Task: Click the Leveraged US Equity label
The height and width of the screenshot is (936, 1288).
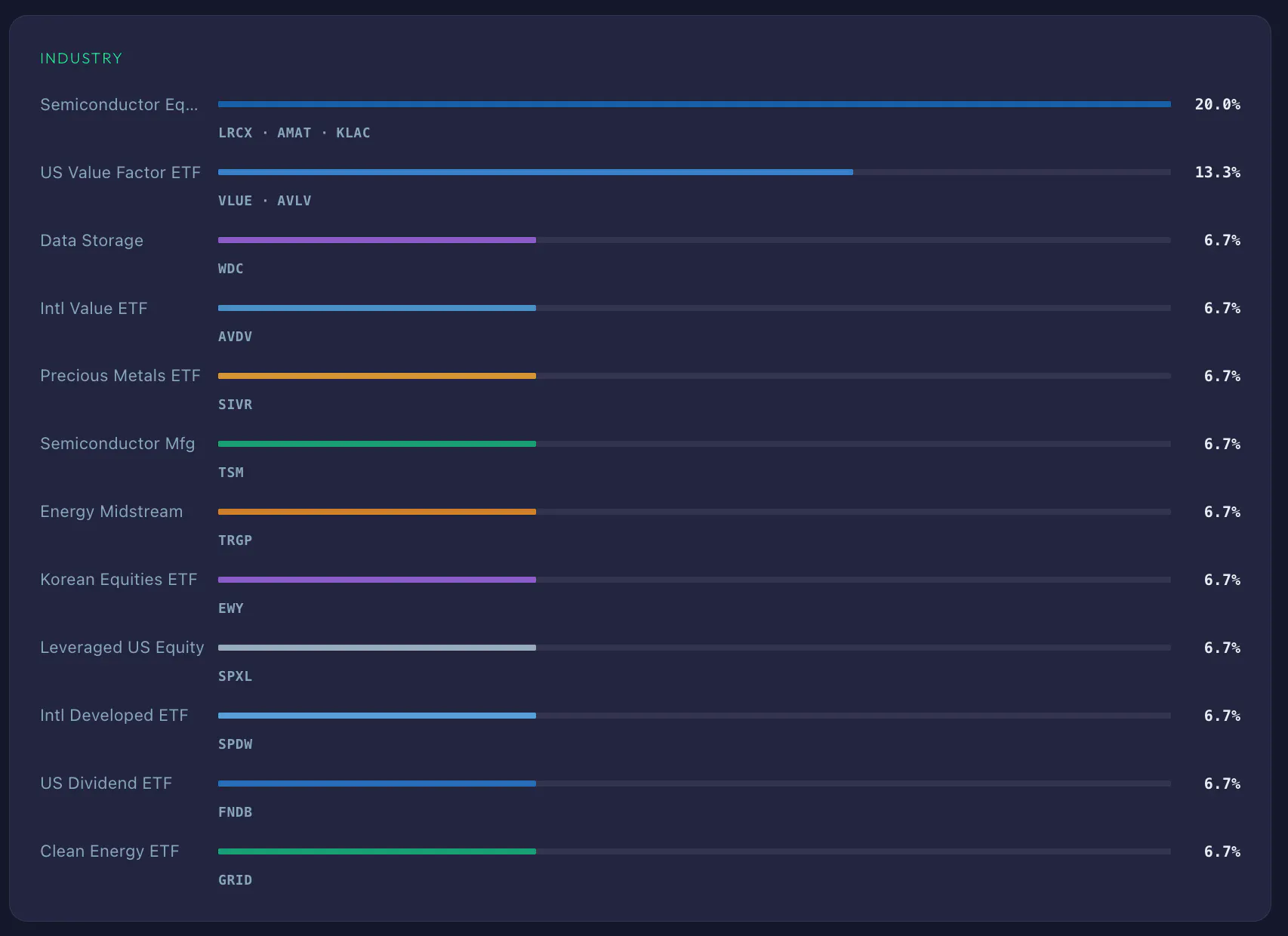Action: (x=122, y=648)
